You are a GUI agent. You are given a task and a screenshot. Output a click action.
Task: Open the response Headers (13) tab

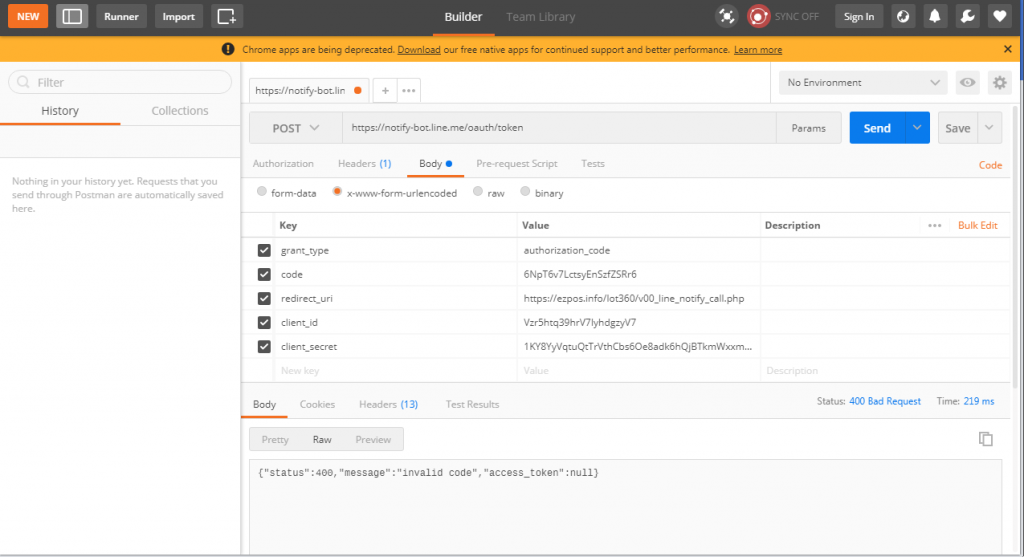[x=388, y=404]
